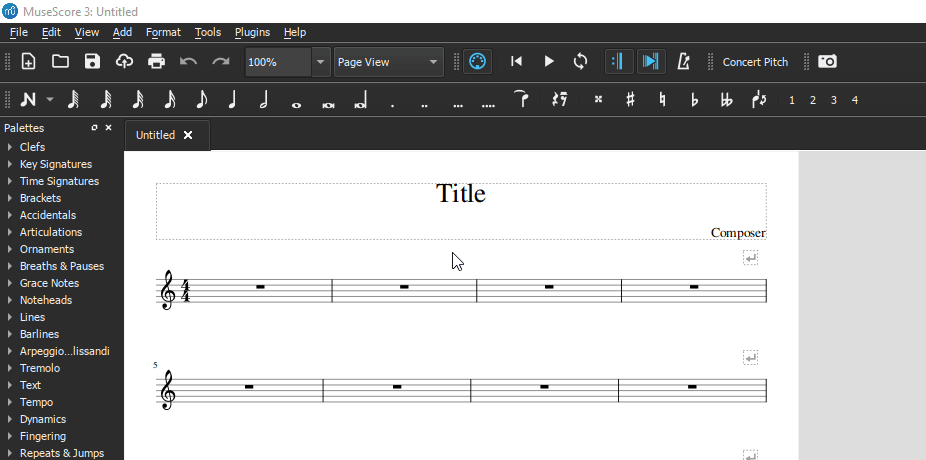Activate image capture camera icon

click(827, 61)
